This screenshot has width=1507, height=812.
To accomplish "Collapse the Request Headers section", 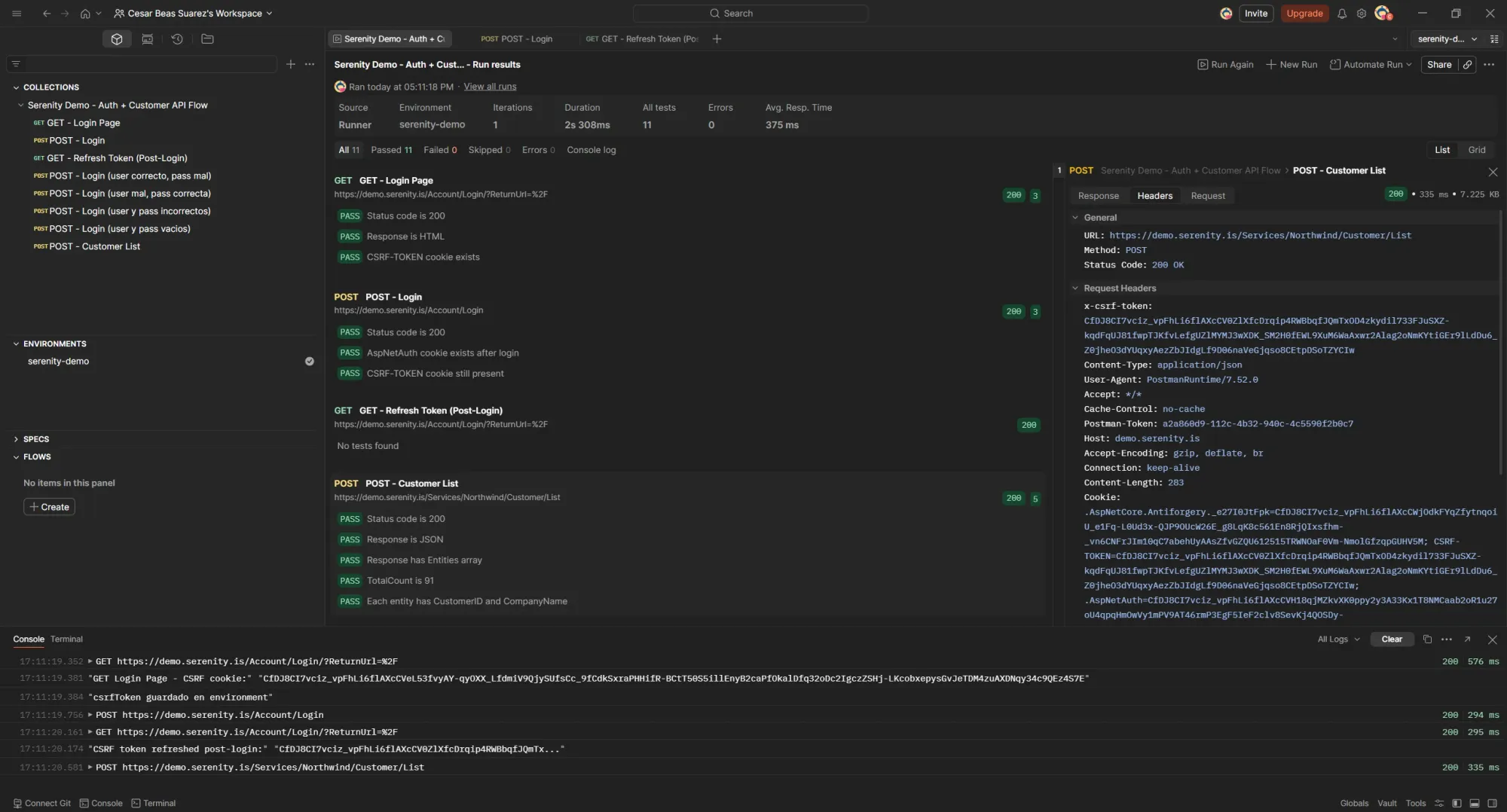I will click(x=1076, y=288).
